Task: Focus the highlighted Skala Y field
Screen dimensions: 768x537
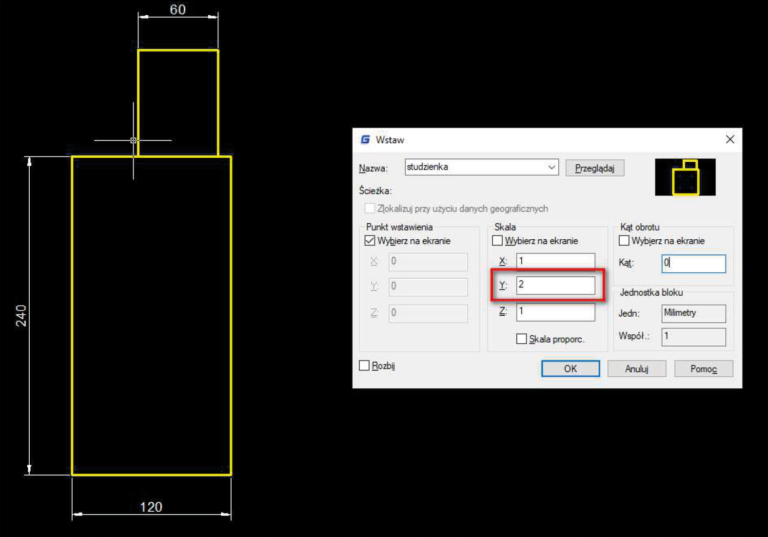Action: point(555,286)
